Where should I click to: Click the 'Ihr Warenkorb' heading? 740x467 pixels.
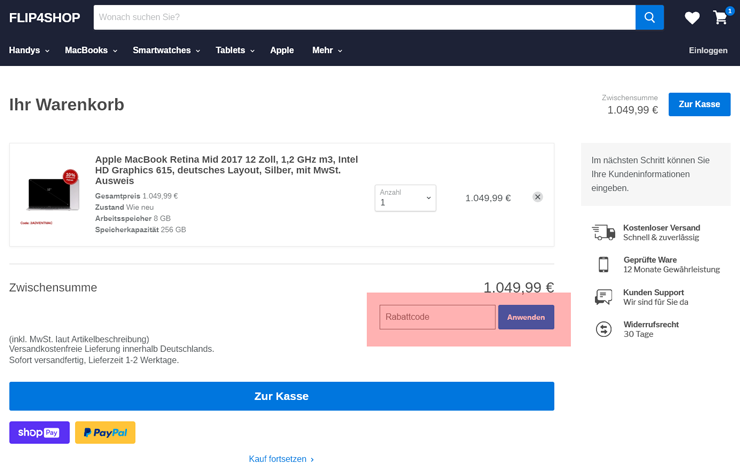pyautogui.click(x=67, y=104)
